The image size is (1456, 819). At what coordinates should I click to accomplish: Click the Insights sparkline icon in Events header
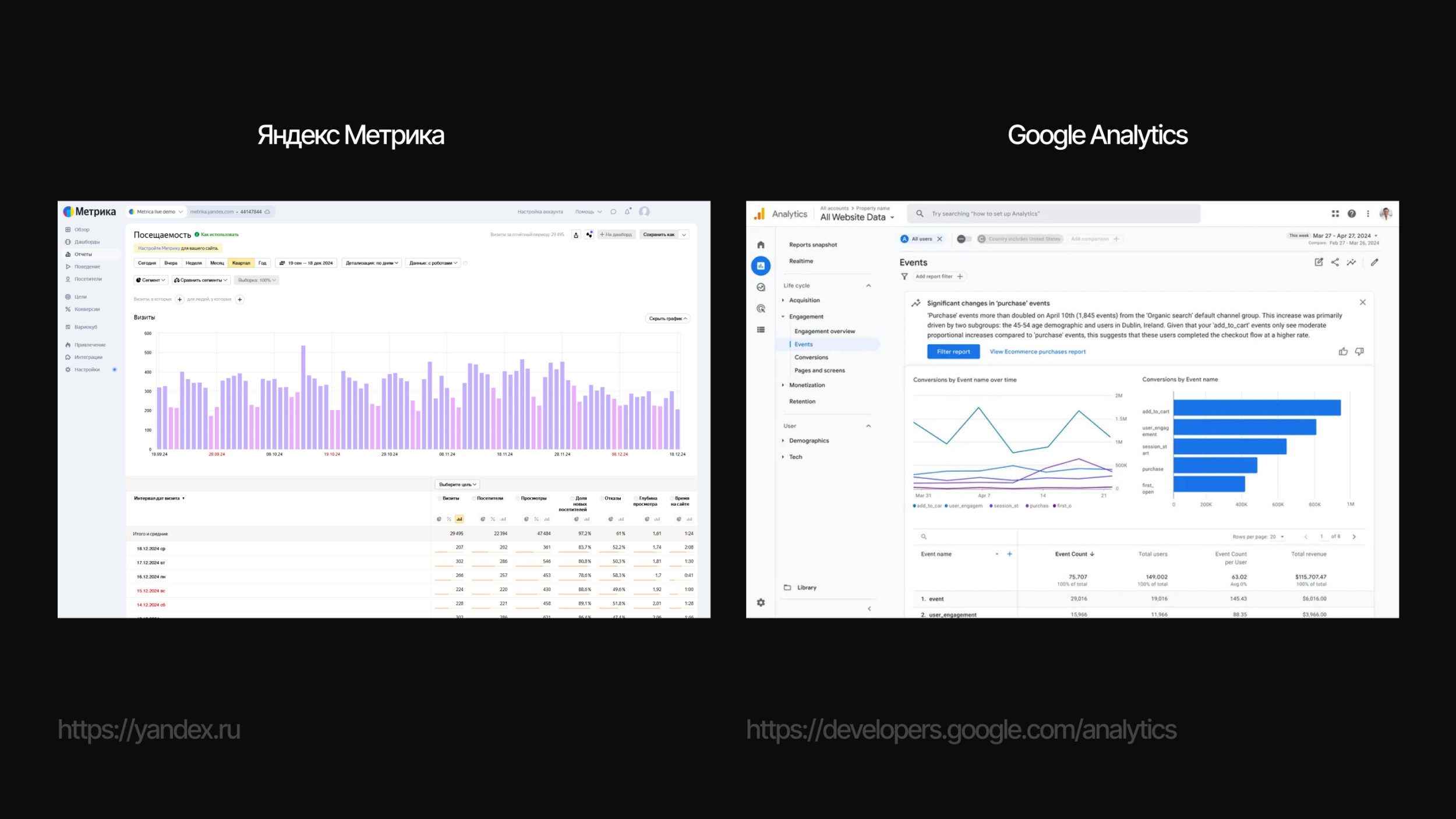coord(1351,262)
